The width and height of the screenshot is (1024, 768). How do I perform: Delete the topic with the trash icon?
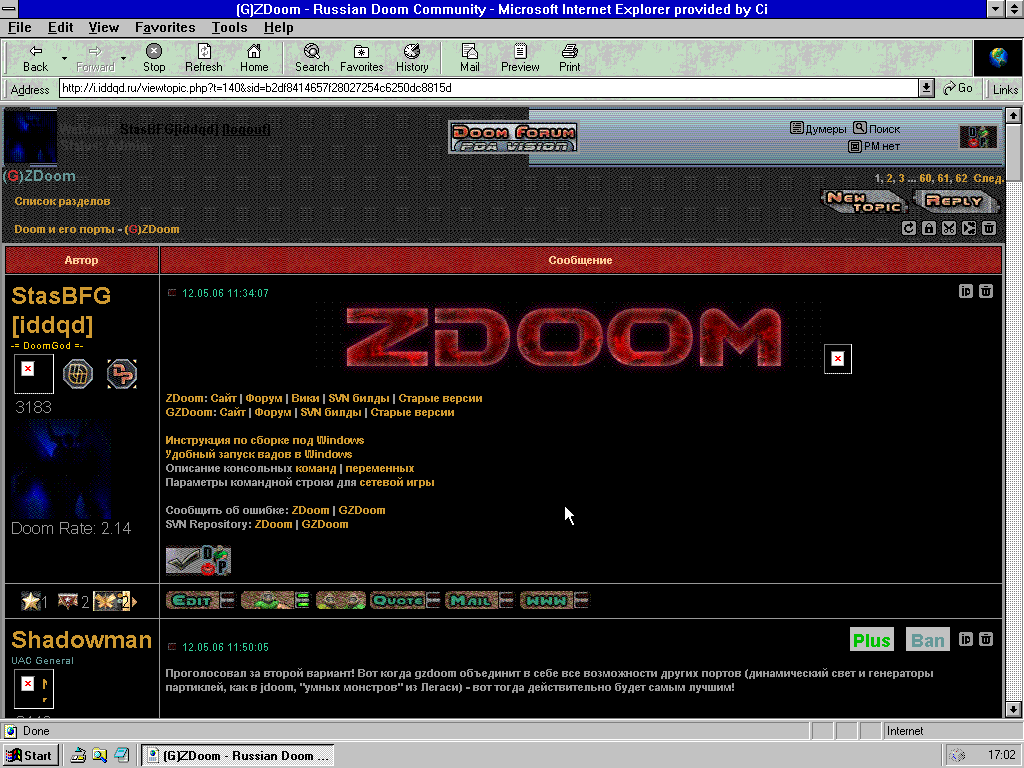click(x=989, y=228)
